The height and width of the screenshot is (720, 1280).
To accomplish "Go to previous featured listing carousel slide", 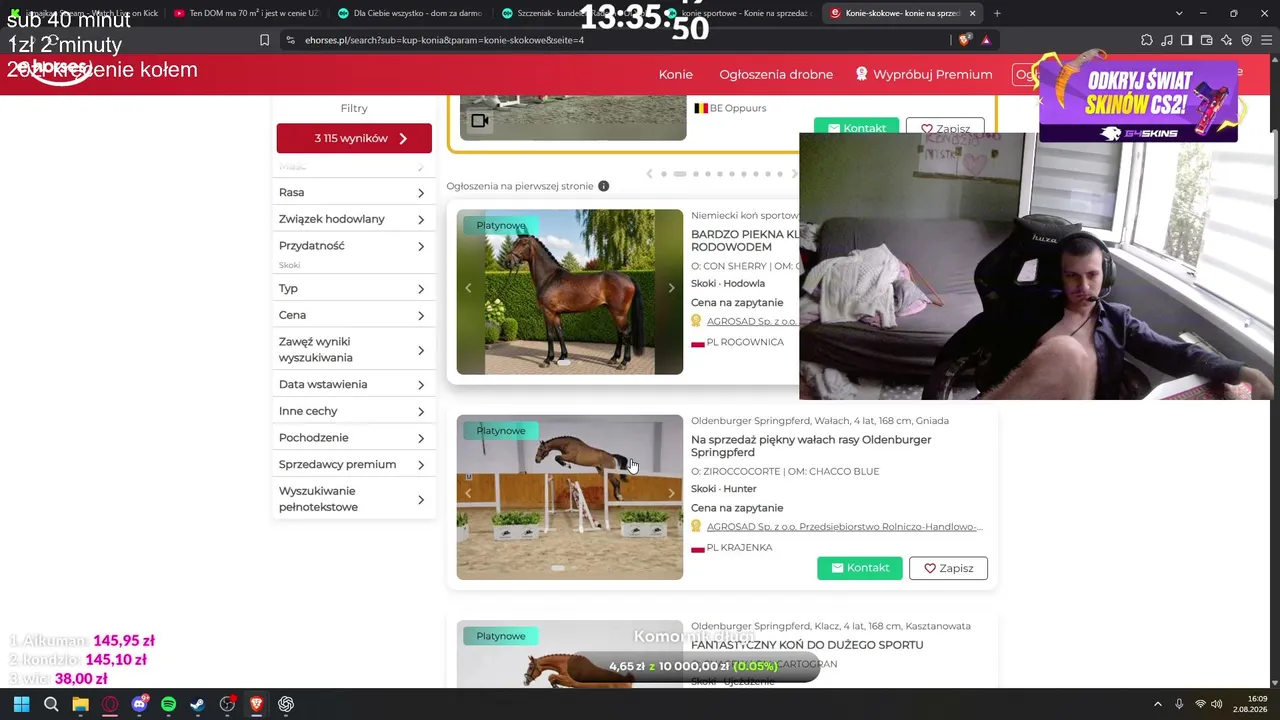I will coord(649,174).
